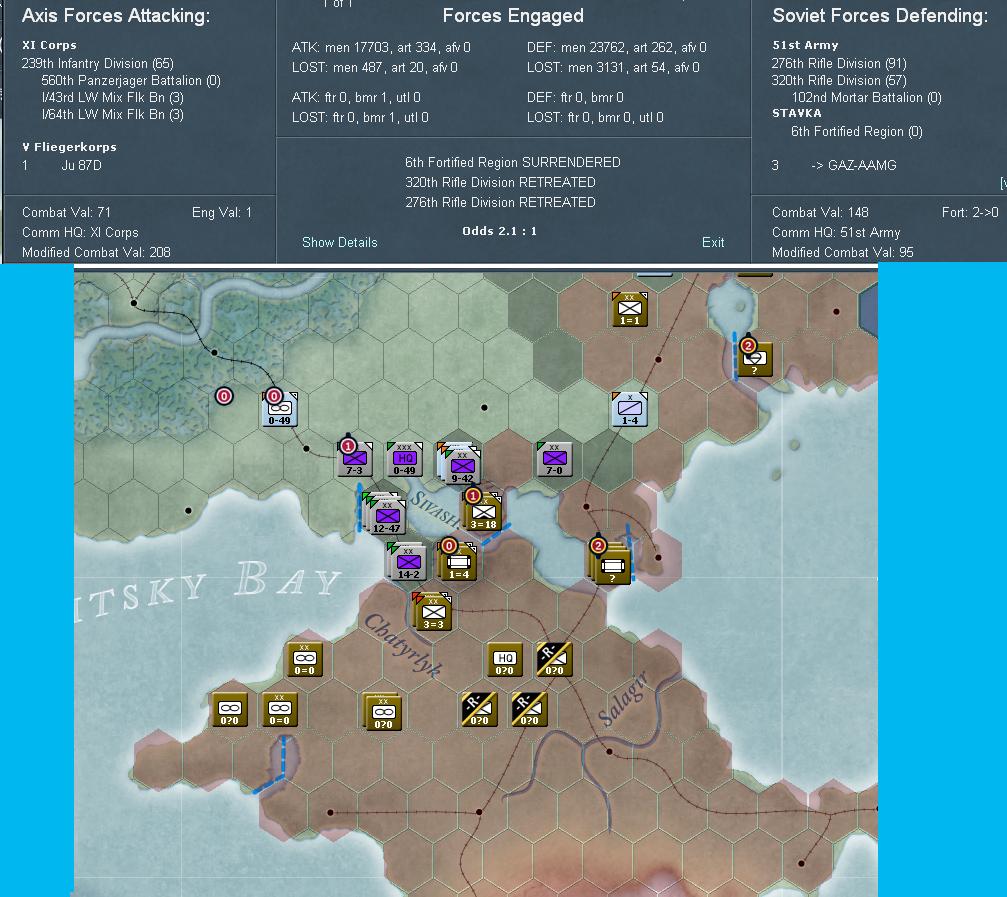Image resolution: width=1007 pixels, height=897 pixels.
Task: Click Exit in combat report
Action: pos(713,242)
